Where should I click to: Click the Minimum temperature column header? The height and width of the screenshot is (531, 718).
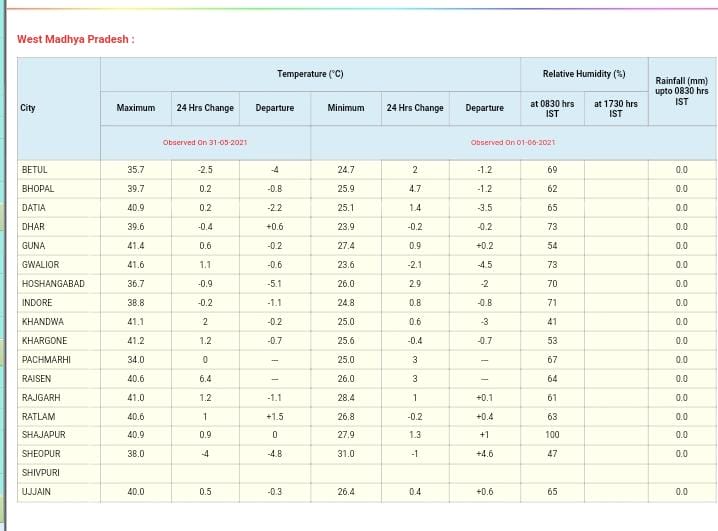coord(346,108)
